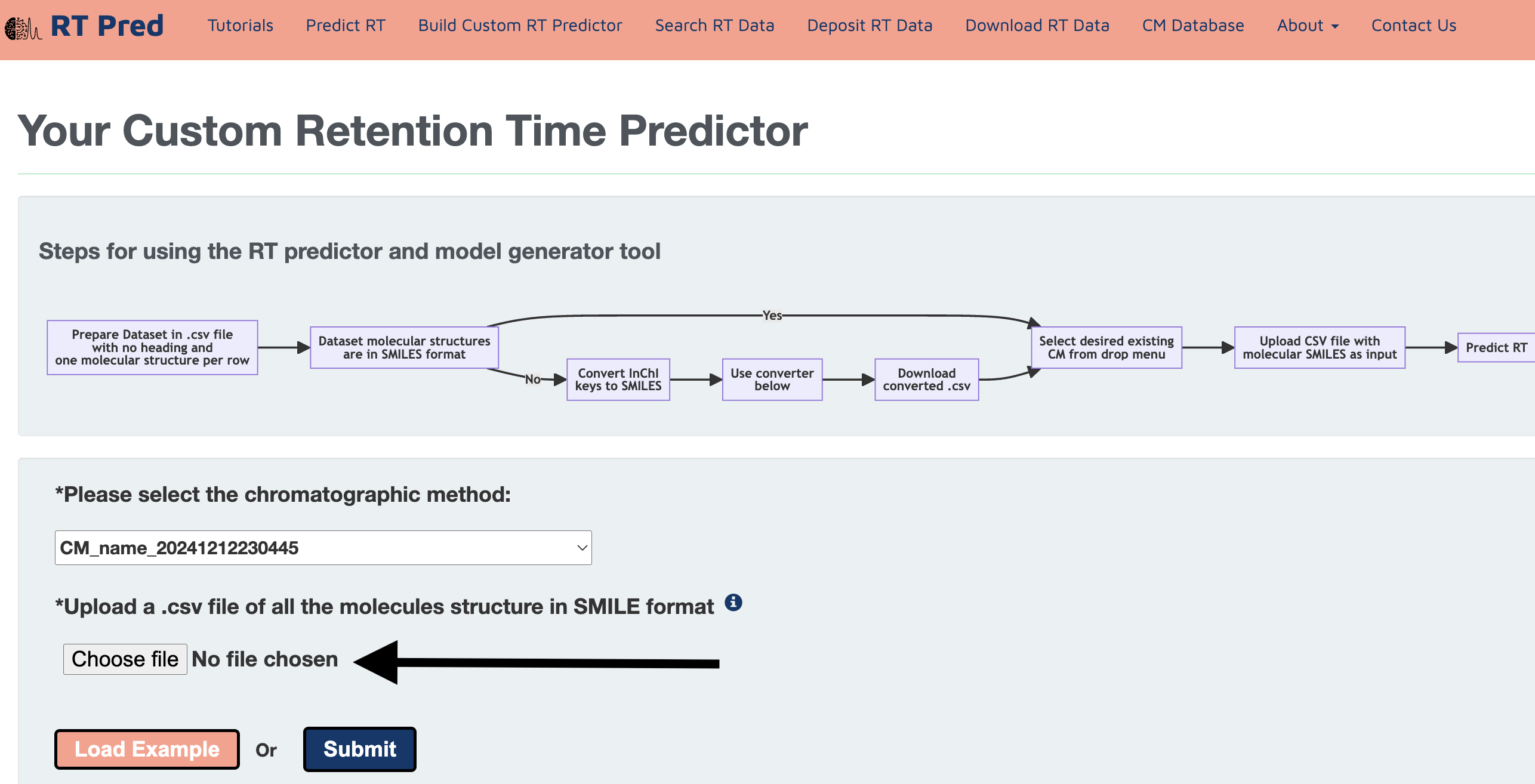Click the RT Pred logo icon
Image resolution: width=1535 pixels, height=784 pixels.
click(23, 27)
